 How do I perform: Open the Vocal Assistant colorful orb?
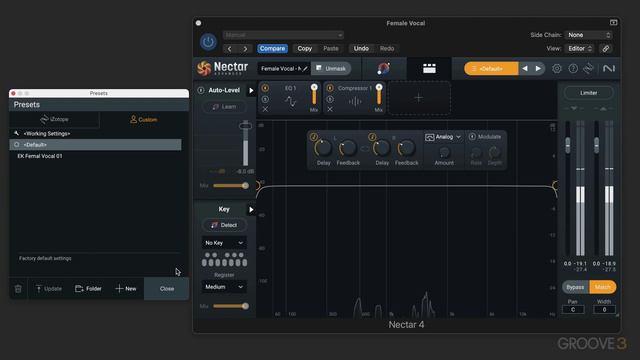click(x=383, y=68)
